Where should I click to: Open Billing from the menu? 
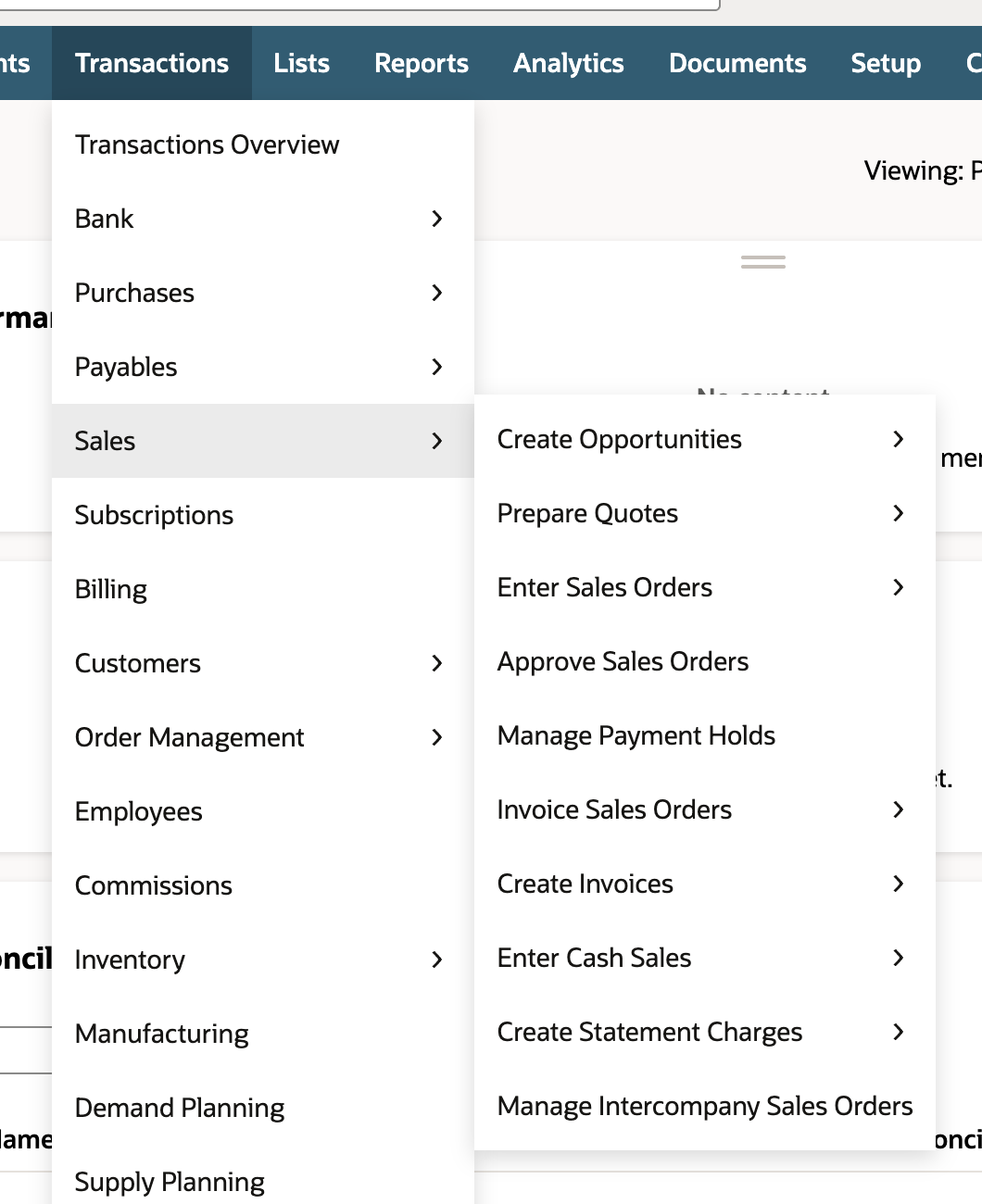click(x=263, y=589)
